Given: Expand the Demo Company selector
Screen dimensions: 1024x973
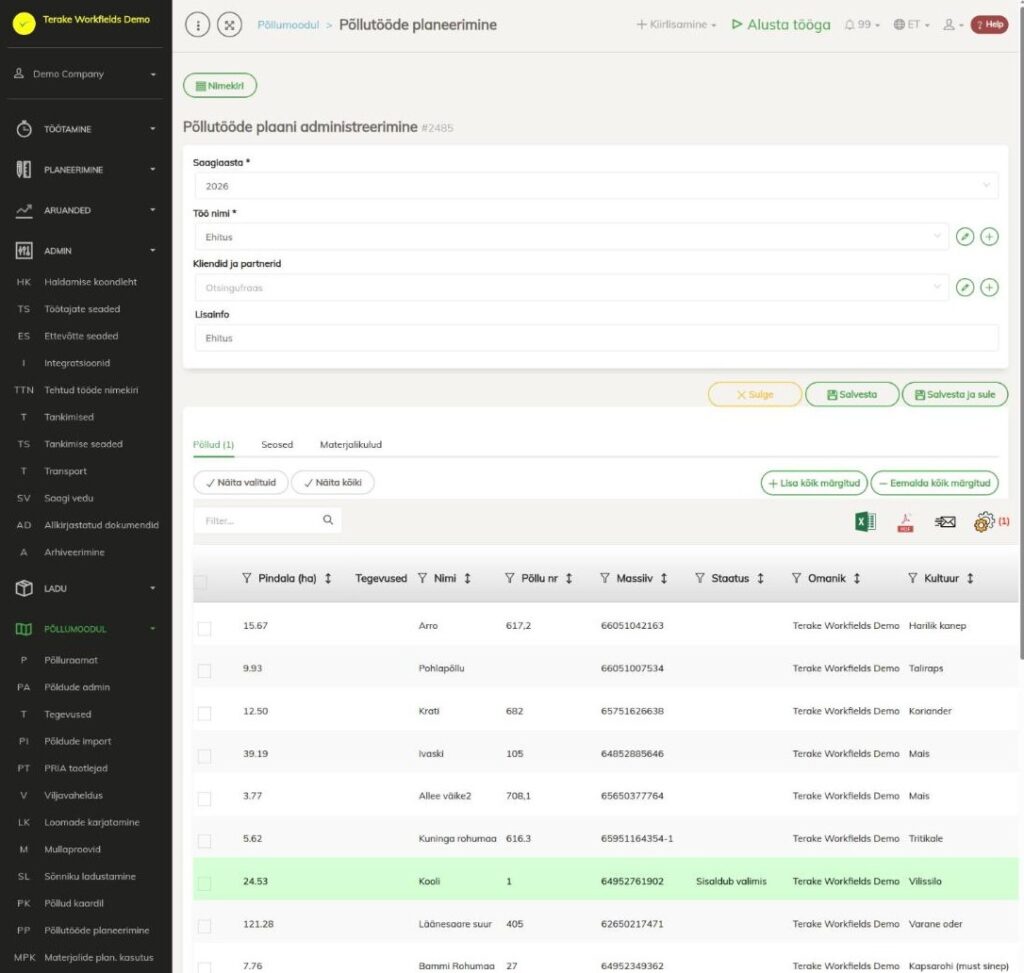Looking at the screenshot, I should pyautogui.click(x=86, y=74).
